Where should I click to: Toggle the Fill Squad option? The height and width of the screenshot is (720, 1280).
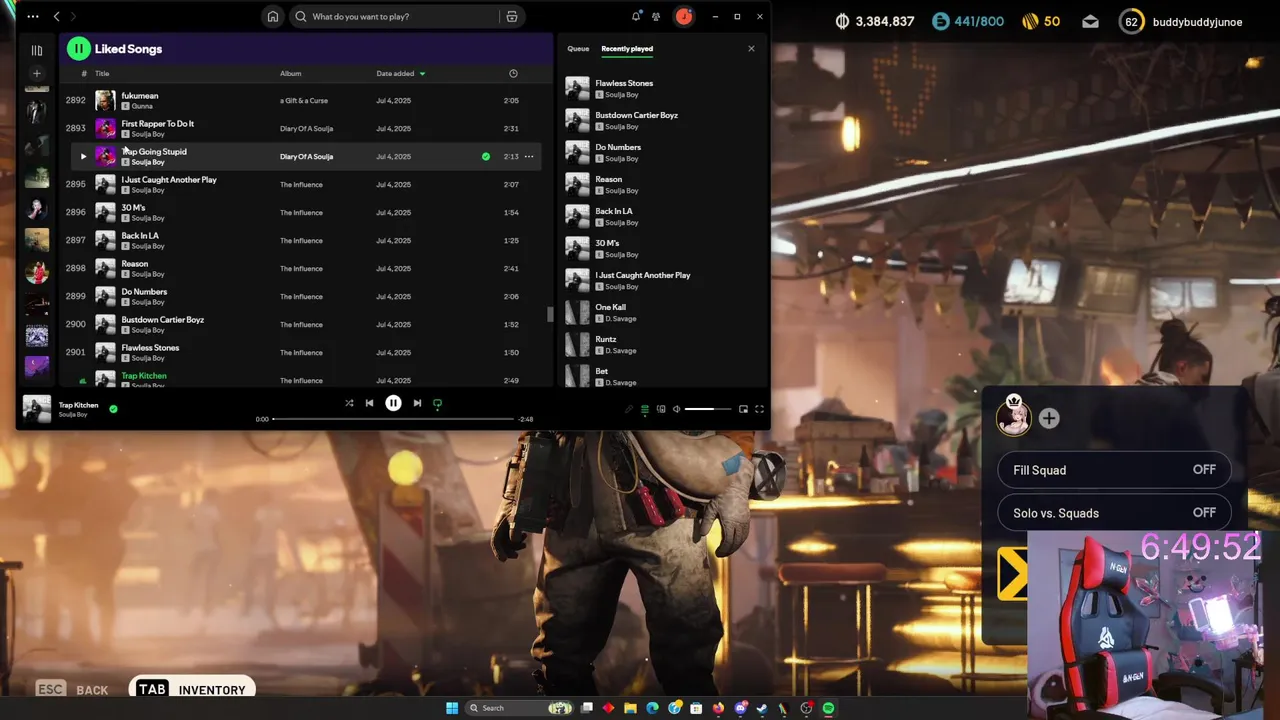tap(1114, 470)
